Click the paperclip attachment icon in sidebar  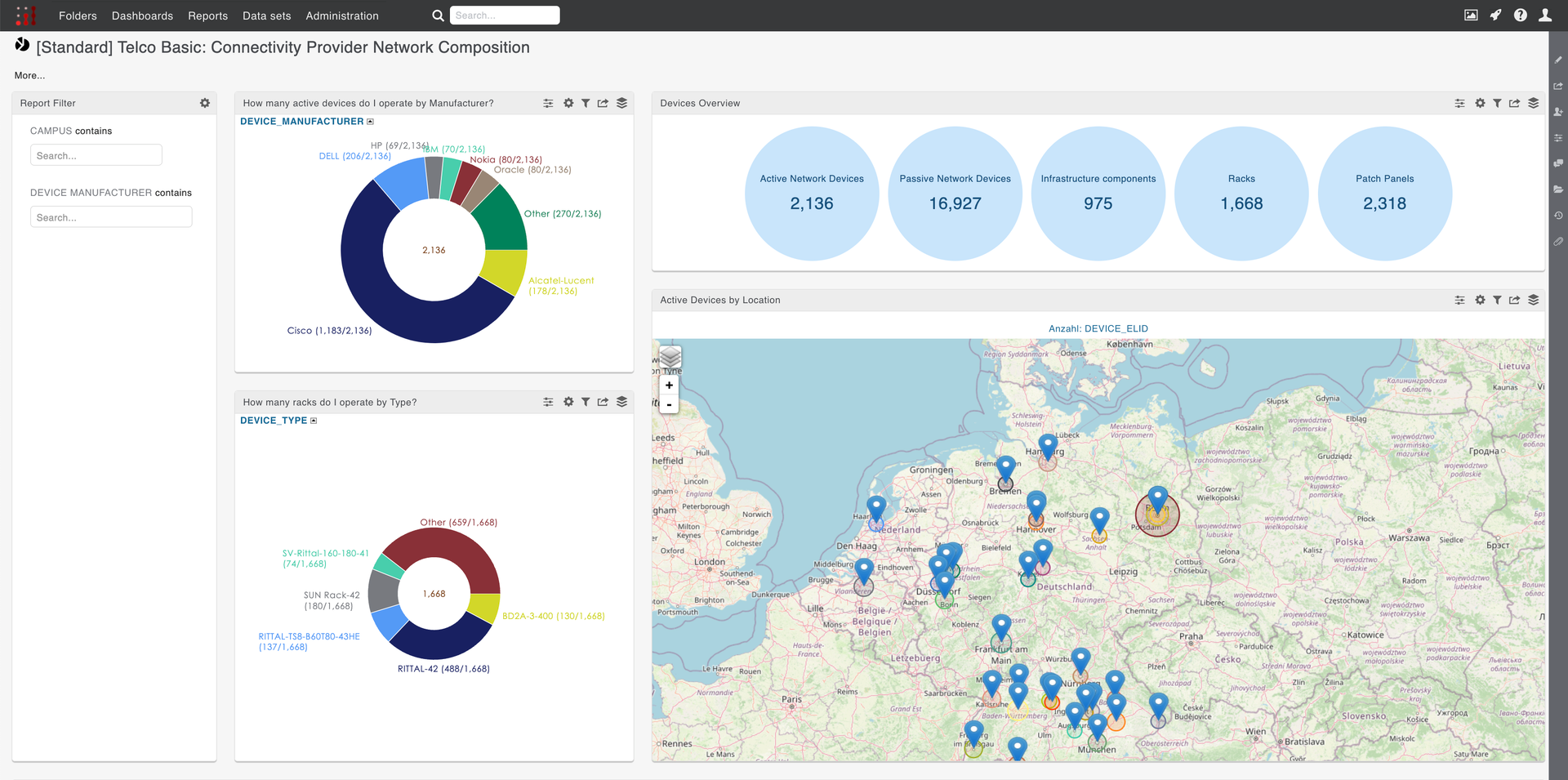(x=1558, y=242)
